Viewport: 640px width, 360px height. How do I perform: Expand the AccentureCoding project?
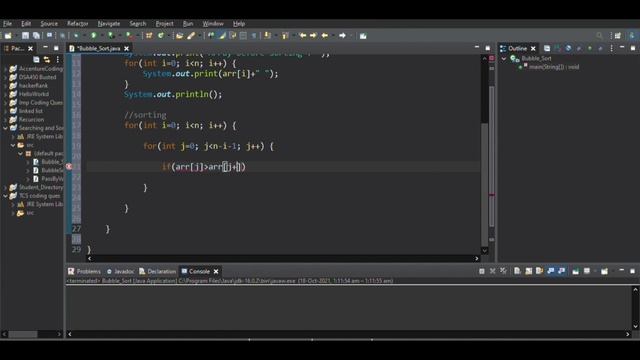[x=5, y=69]
